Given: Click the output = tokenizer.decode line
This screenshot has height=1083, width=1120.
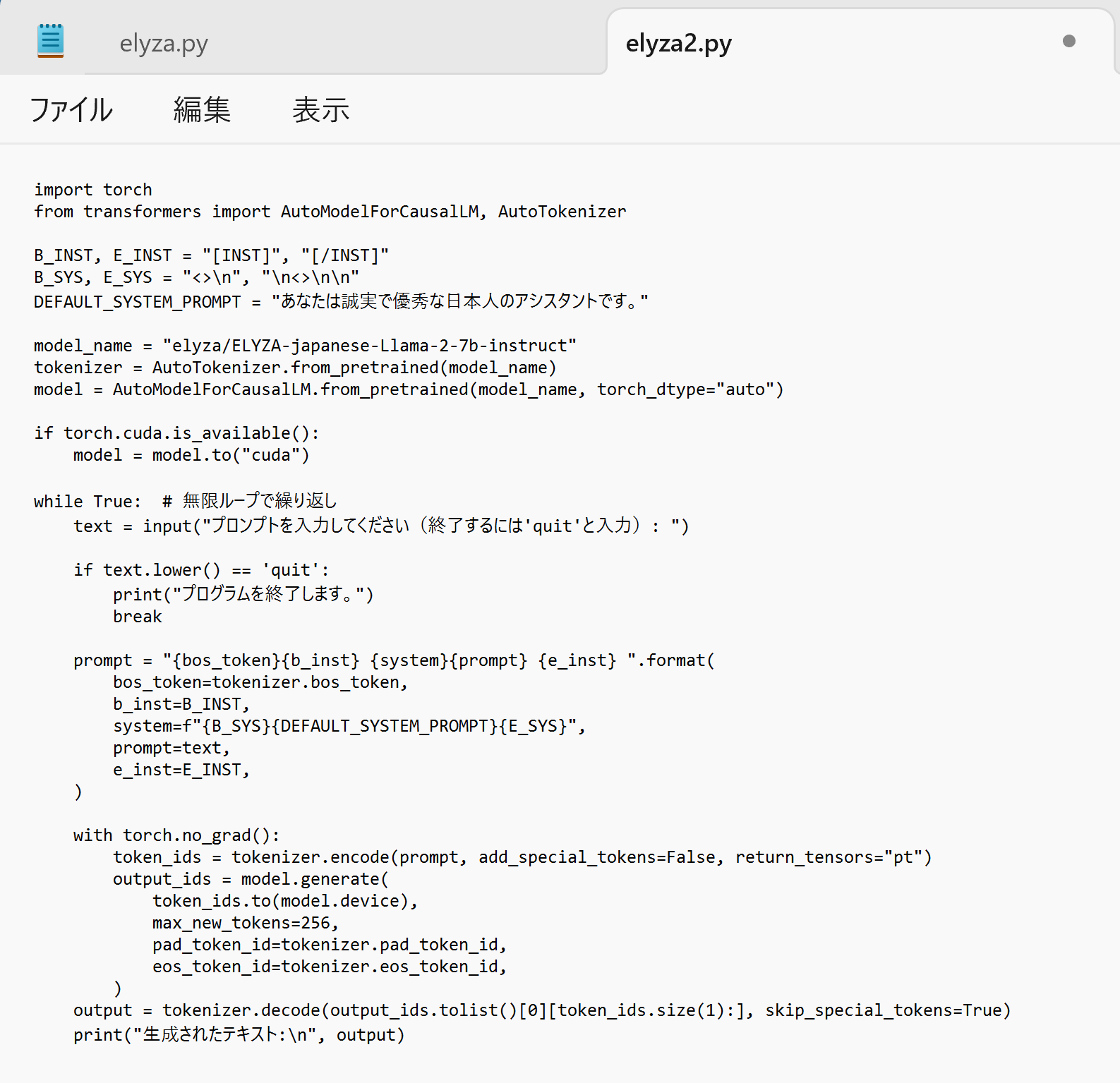Looking at the screenshot, I should coord(542,1010).
